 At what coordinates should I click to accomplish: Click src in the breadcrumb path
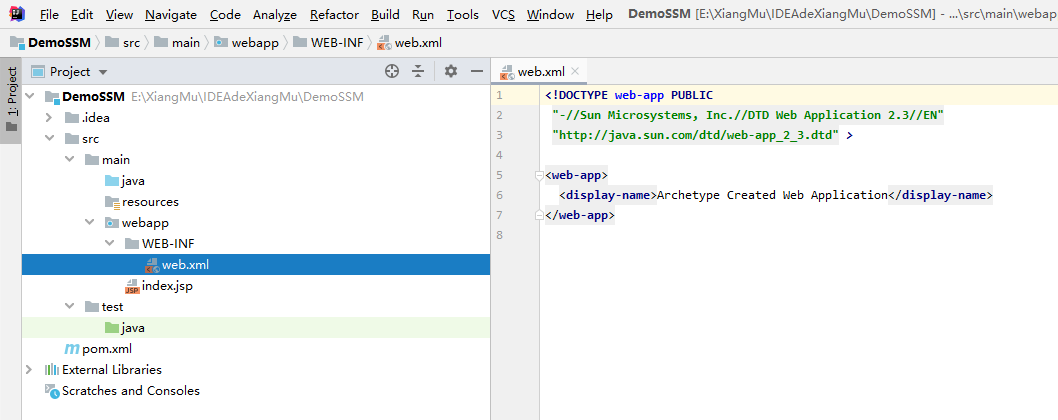[x=132, y=43]
